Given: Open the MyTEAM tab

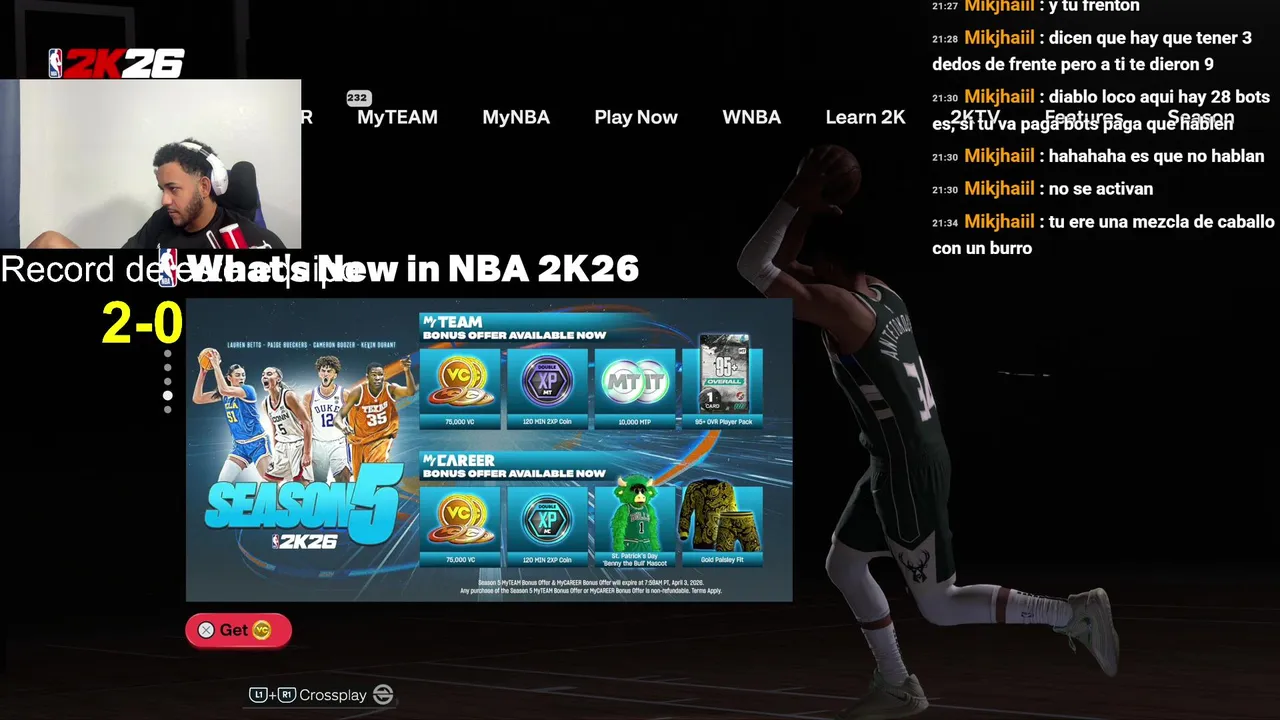Looking at the screenshot, I should pos(397,117).
